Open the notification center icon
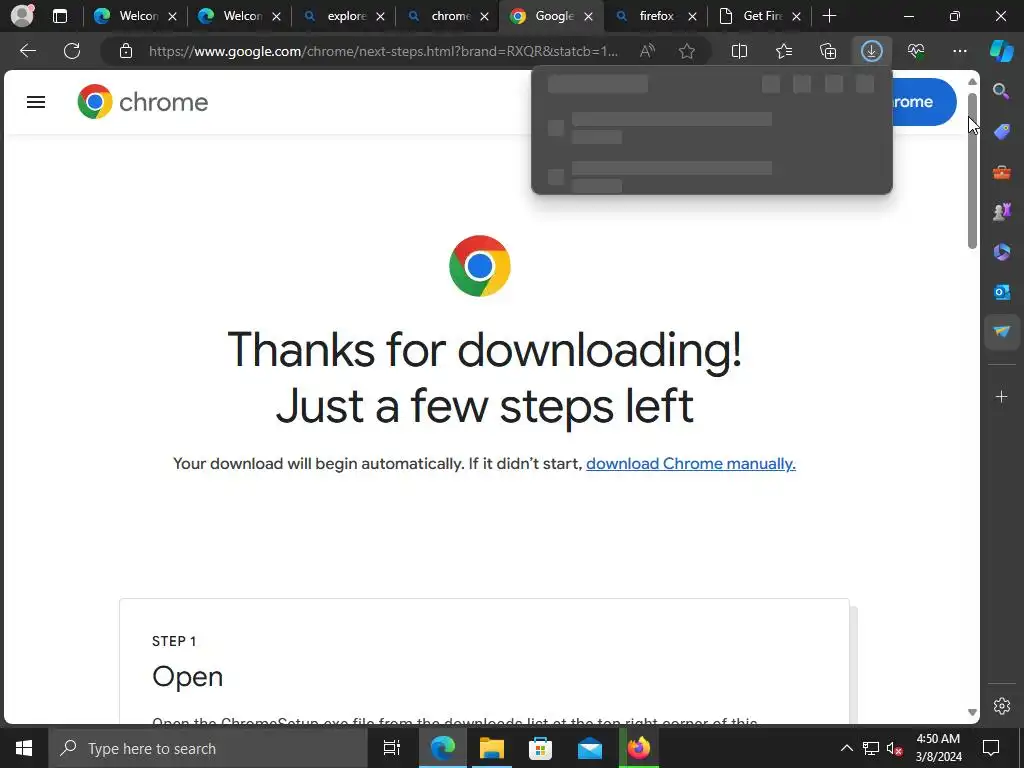This screenshot has height=768, width=1024. tap(991, 748)
